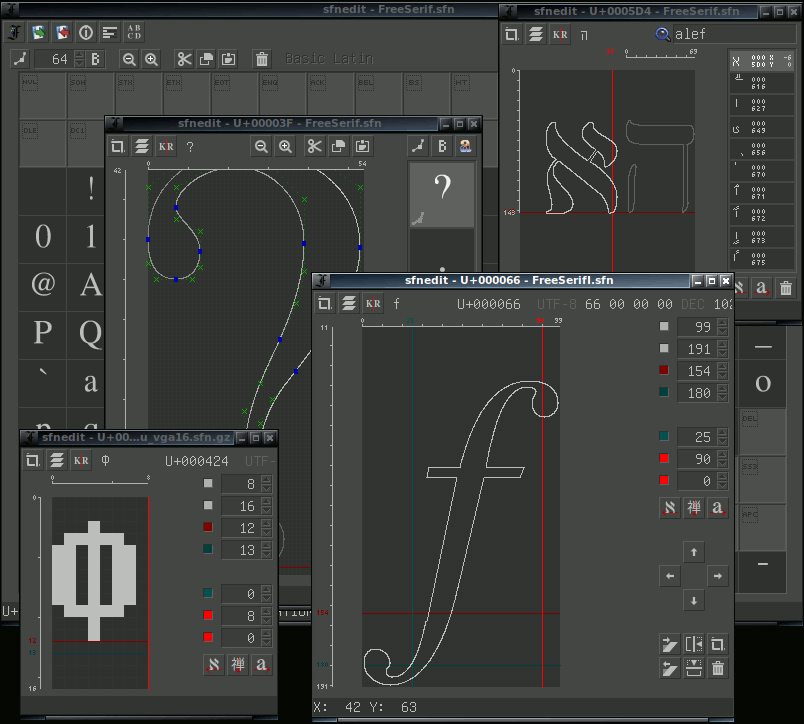Image resolution: width=804 pixels, height=724 pixels.
Task: Click the right arrow button in U+000066 window
Action: pos(718,576)
